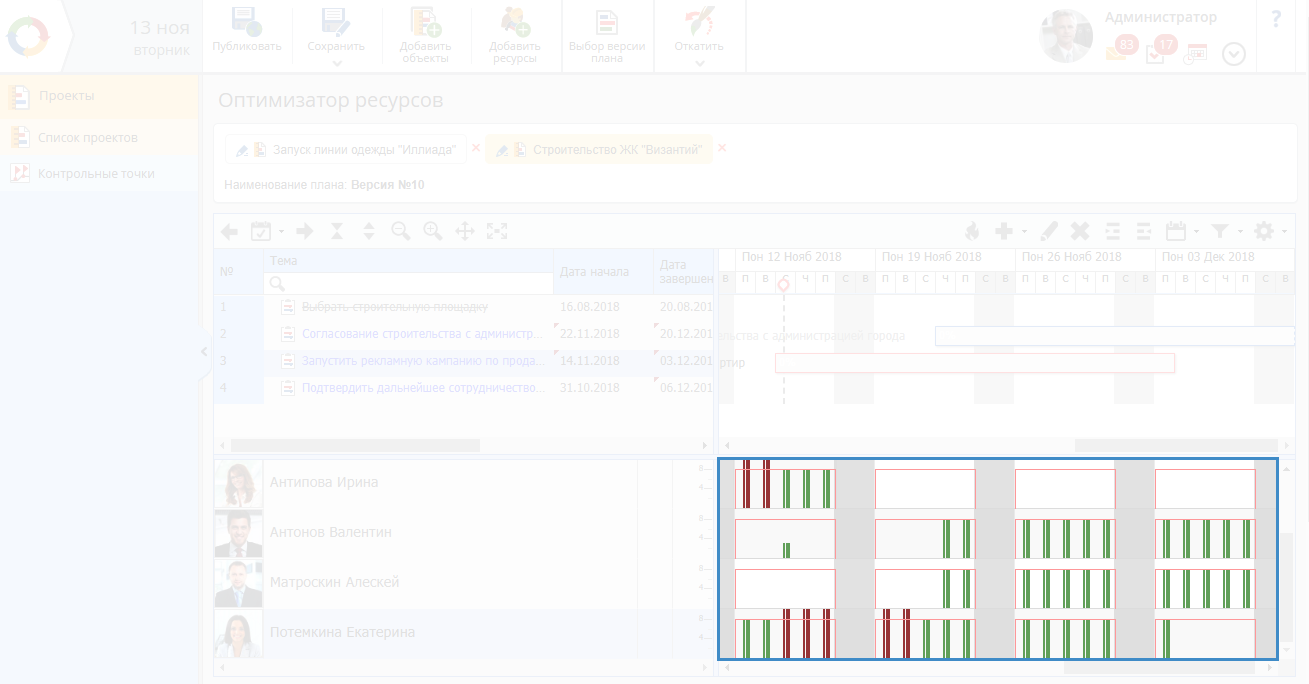Click the fullscreen expand icon in Gantt toolbar
This screenshot has width=1309, height=684.
(x=497, y=231)
